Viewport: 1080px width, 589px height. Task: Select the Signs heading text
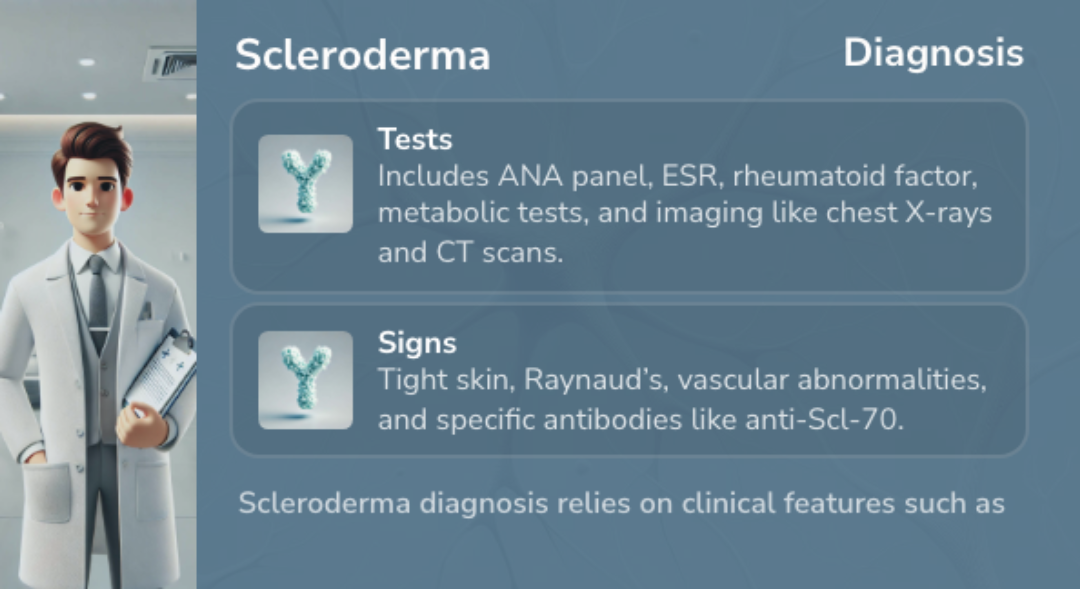point(417,343)
